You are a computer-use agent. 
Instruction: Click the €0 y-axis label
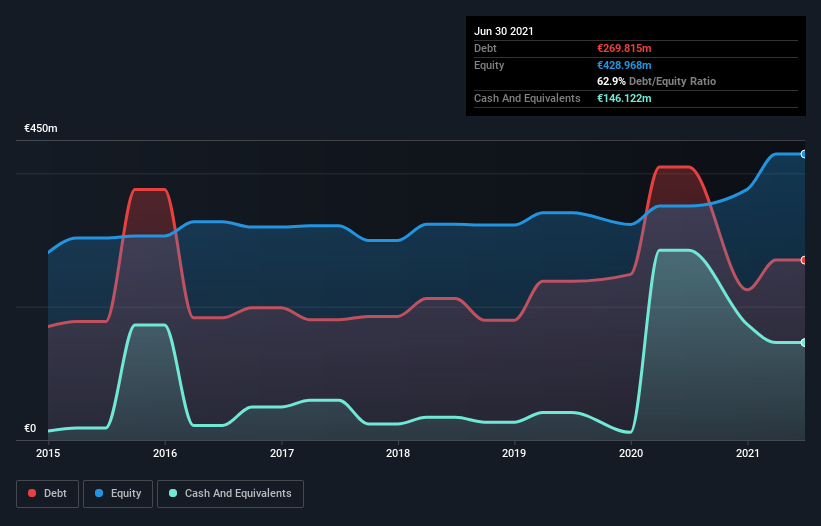[30, 428]
